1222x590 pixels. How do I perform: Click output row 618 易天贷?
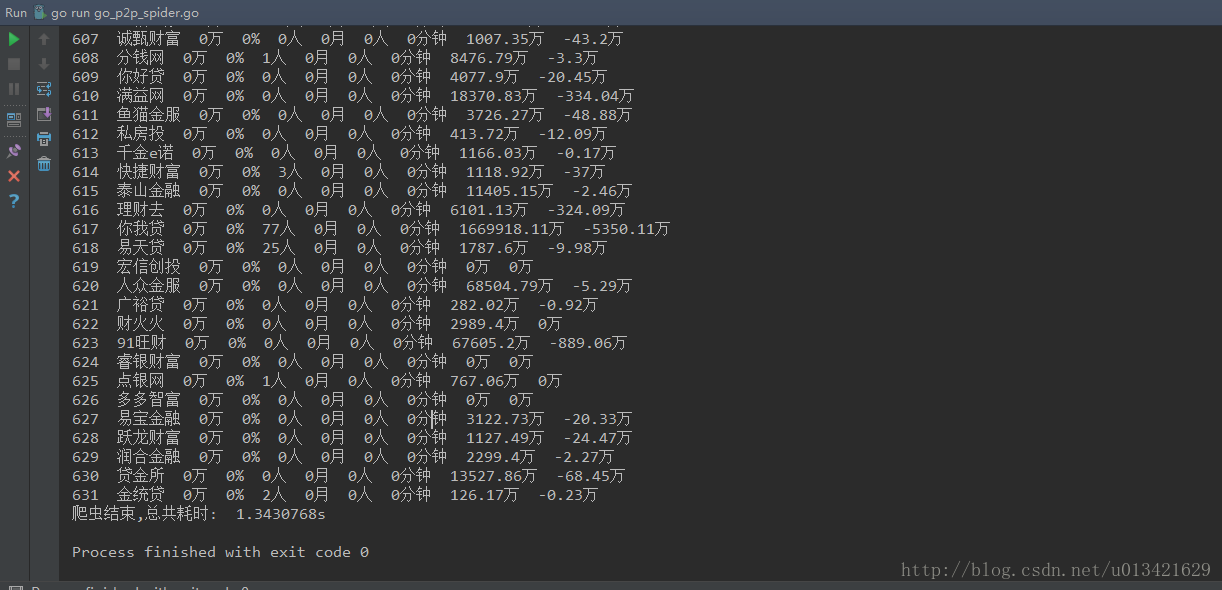coord(339,248)
